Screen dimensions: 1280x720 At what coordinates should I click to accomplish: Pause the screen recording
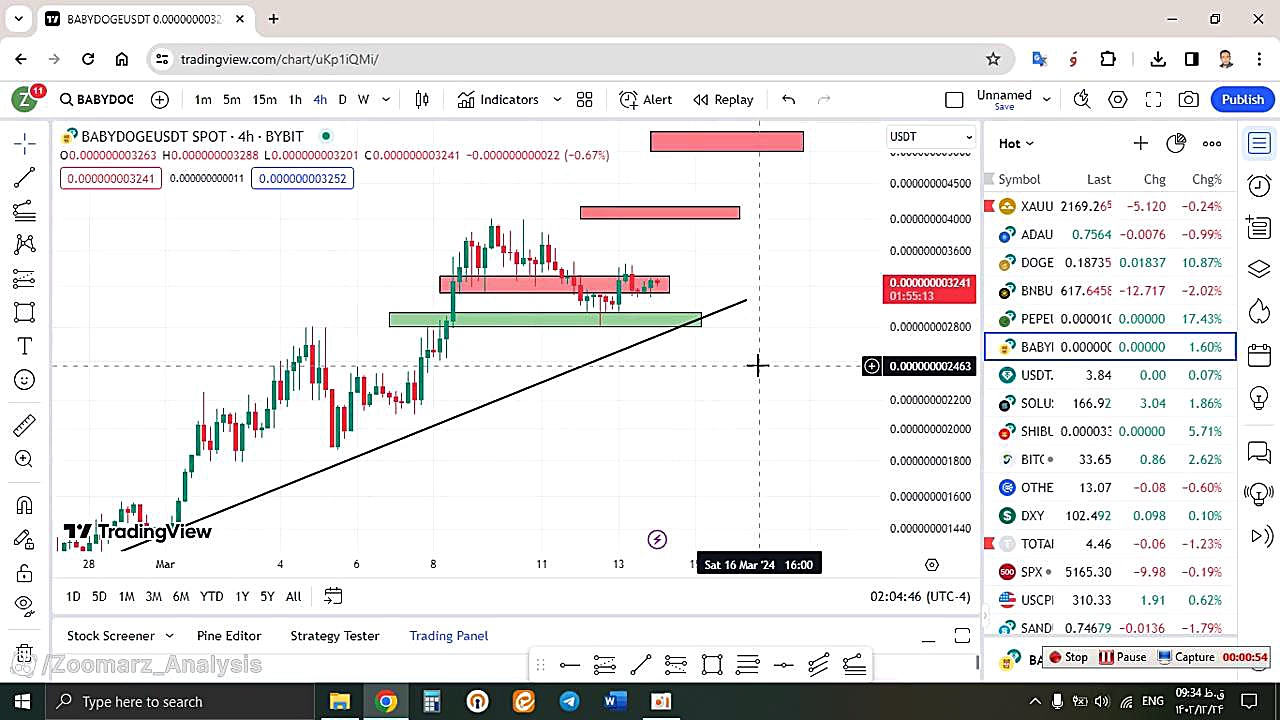pyautogui.click(x=1122, y=657)
